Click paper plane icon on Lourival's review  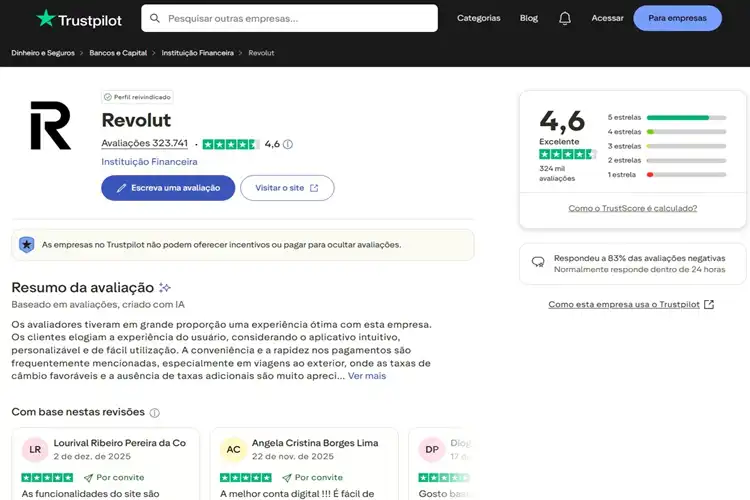point(88,478)
